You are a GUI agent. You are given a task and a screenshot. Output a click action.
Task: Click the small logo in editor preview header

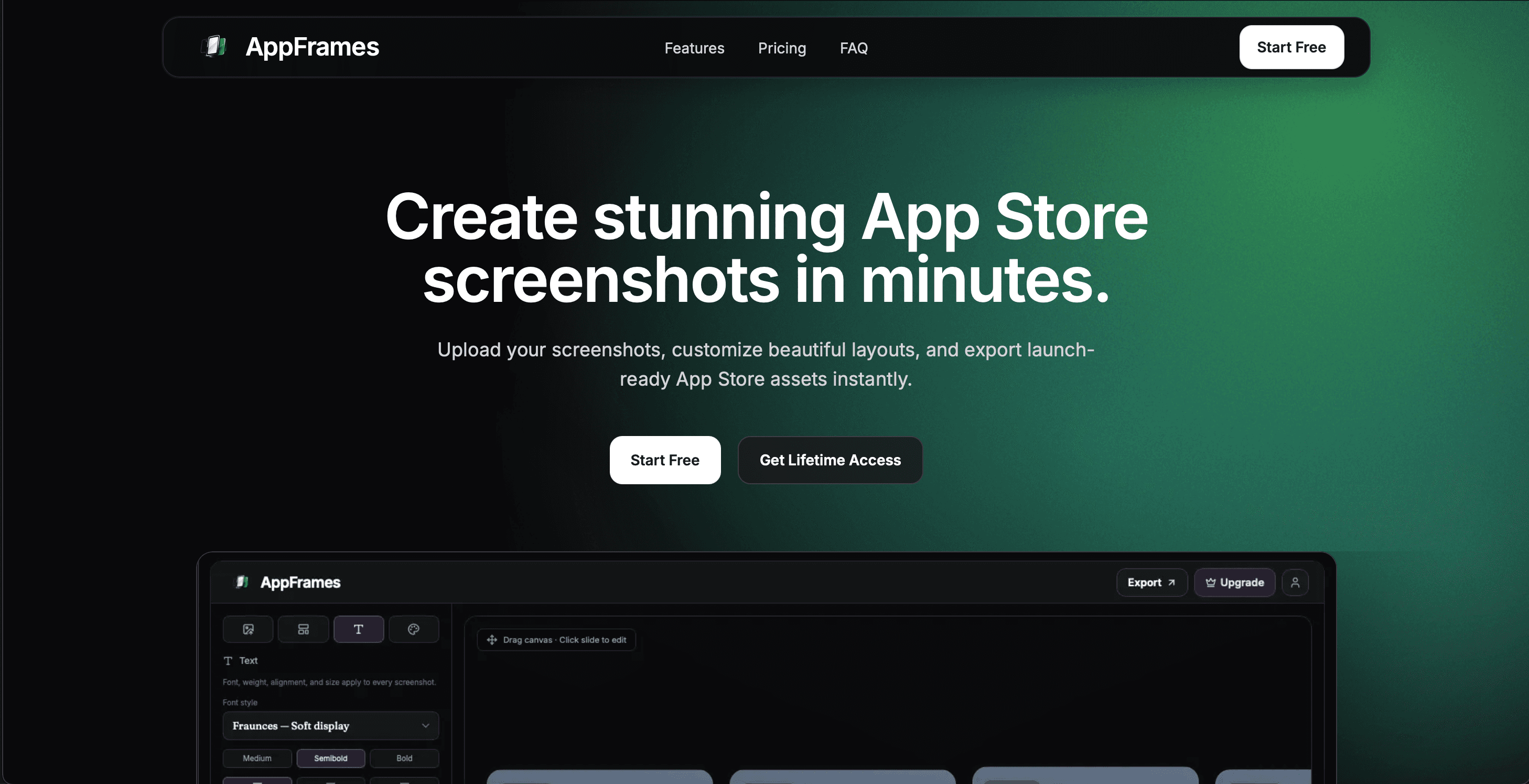click(x=242, y=582)
